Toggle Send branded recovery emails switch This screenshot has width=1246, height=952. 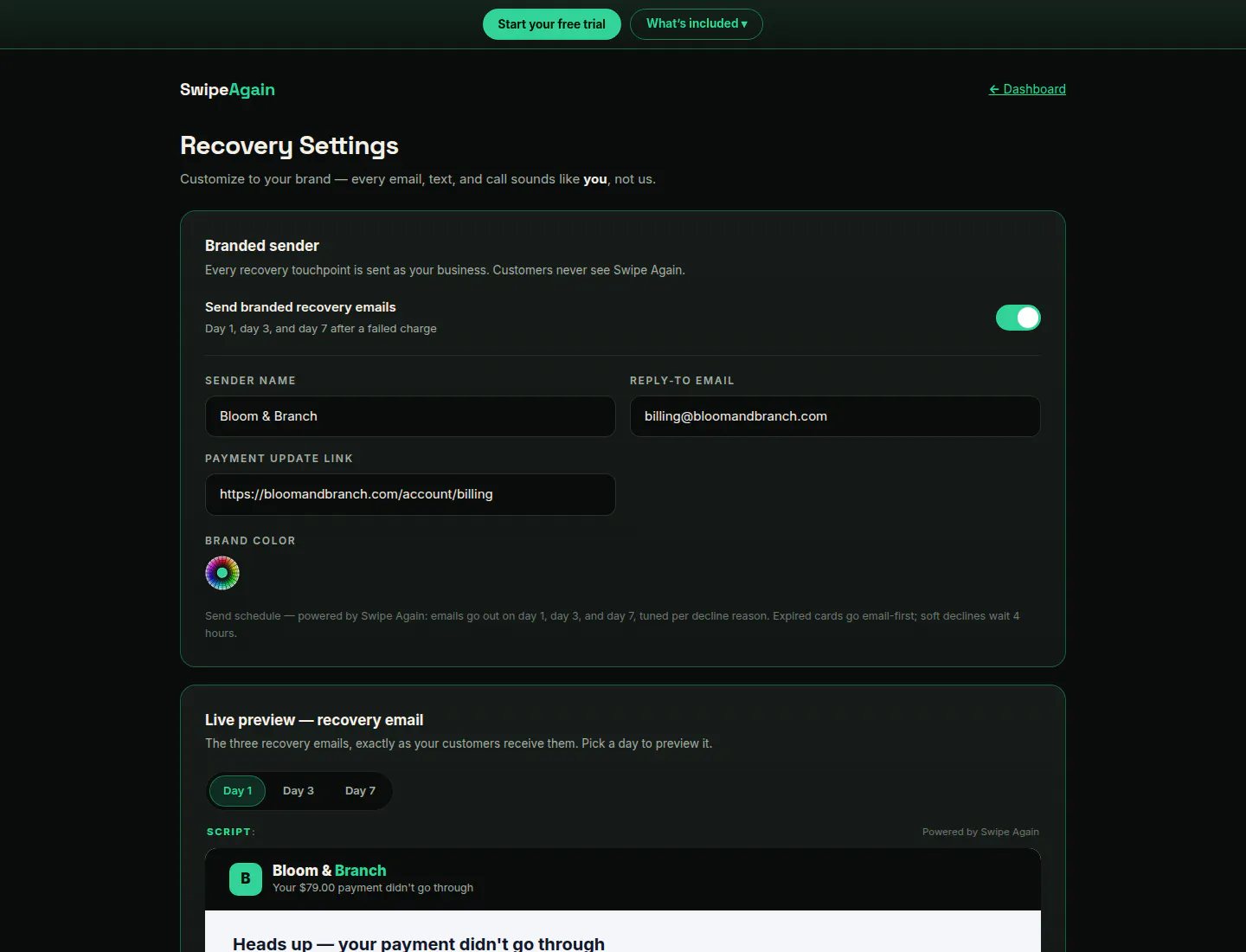click(x=1018, y=318)
